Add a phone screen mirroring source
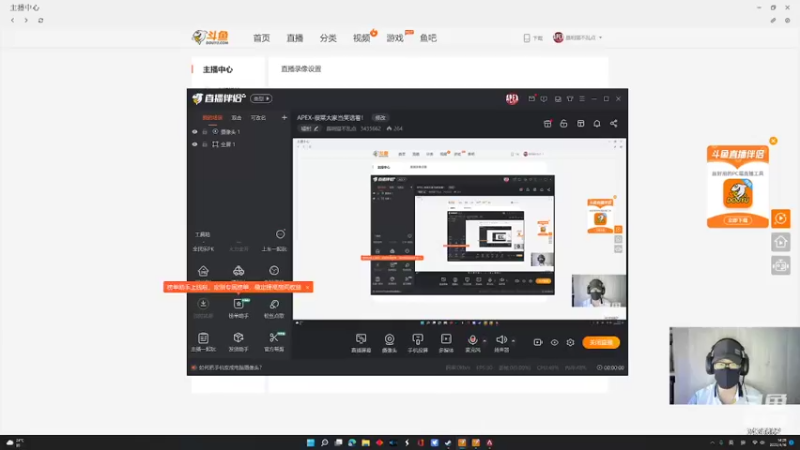This screenshot has height=450, width=800. (417, 343)
